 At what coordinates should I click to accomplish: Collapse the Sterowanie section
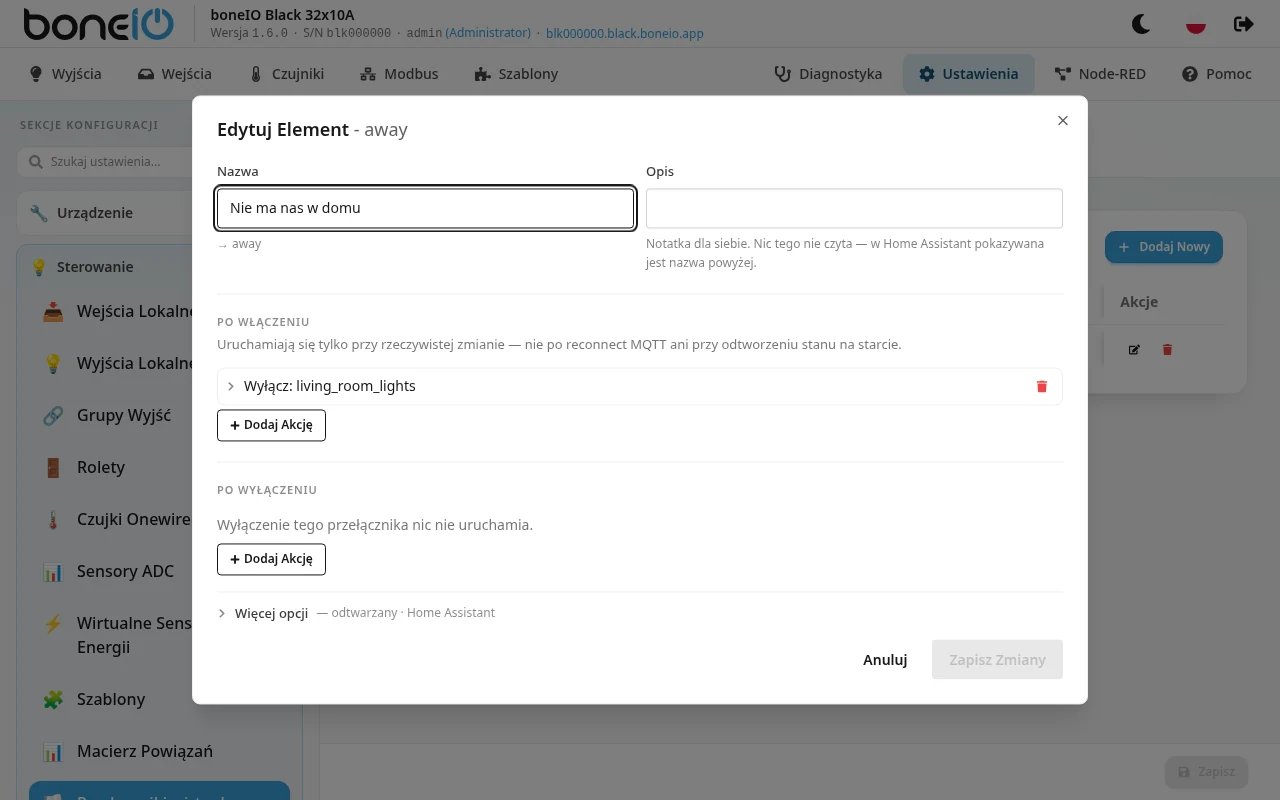(105, 267)
